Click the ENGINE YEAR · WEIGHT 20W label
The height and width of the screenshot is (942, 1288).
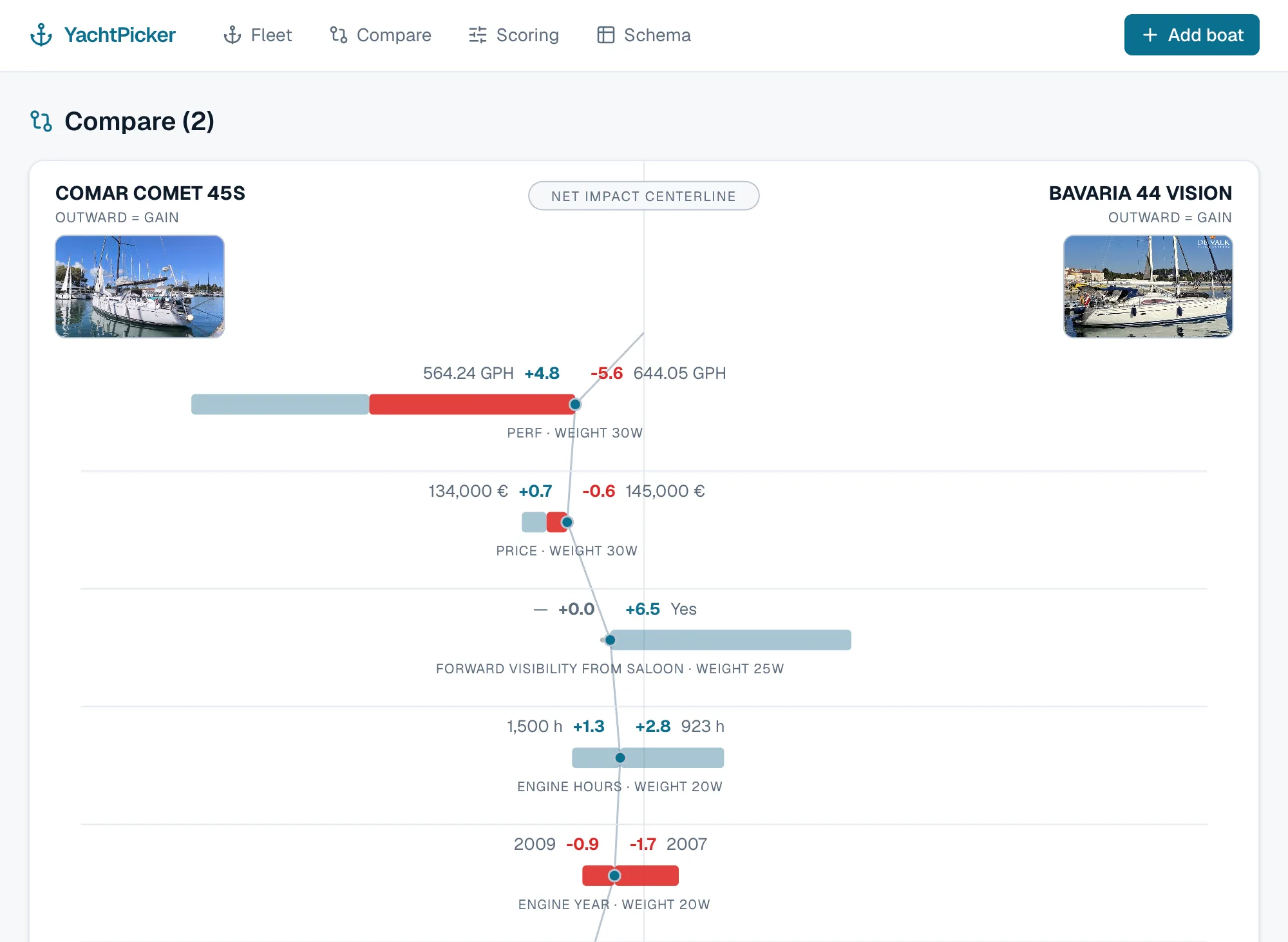[614, 905]
